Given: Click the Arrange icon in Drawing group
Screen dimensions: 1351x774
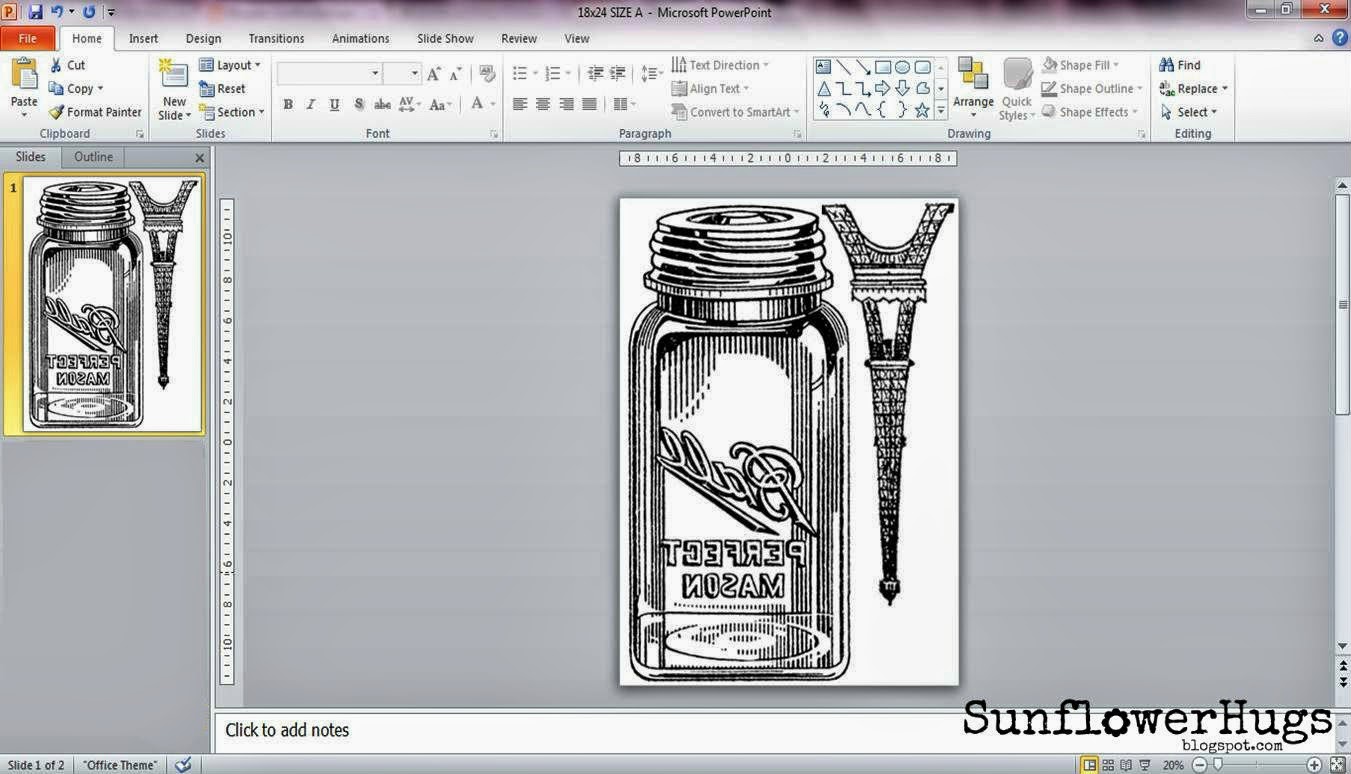Looking at the screenshot, I should click(x=972, y=88).
